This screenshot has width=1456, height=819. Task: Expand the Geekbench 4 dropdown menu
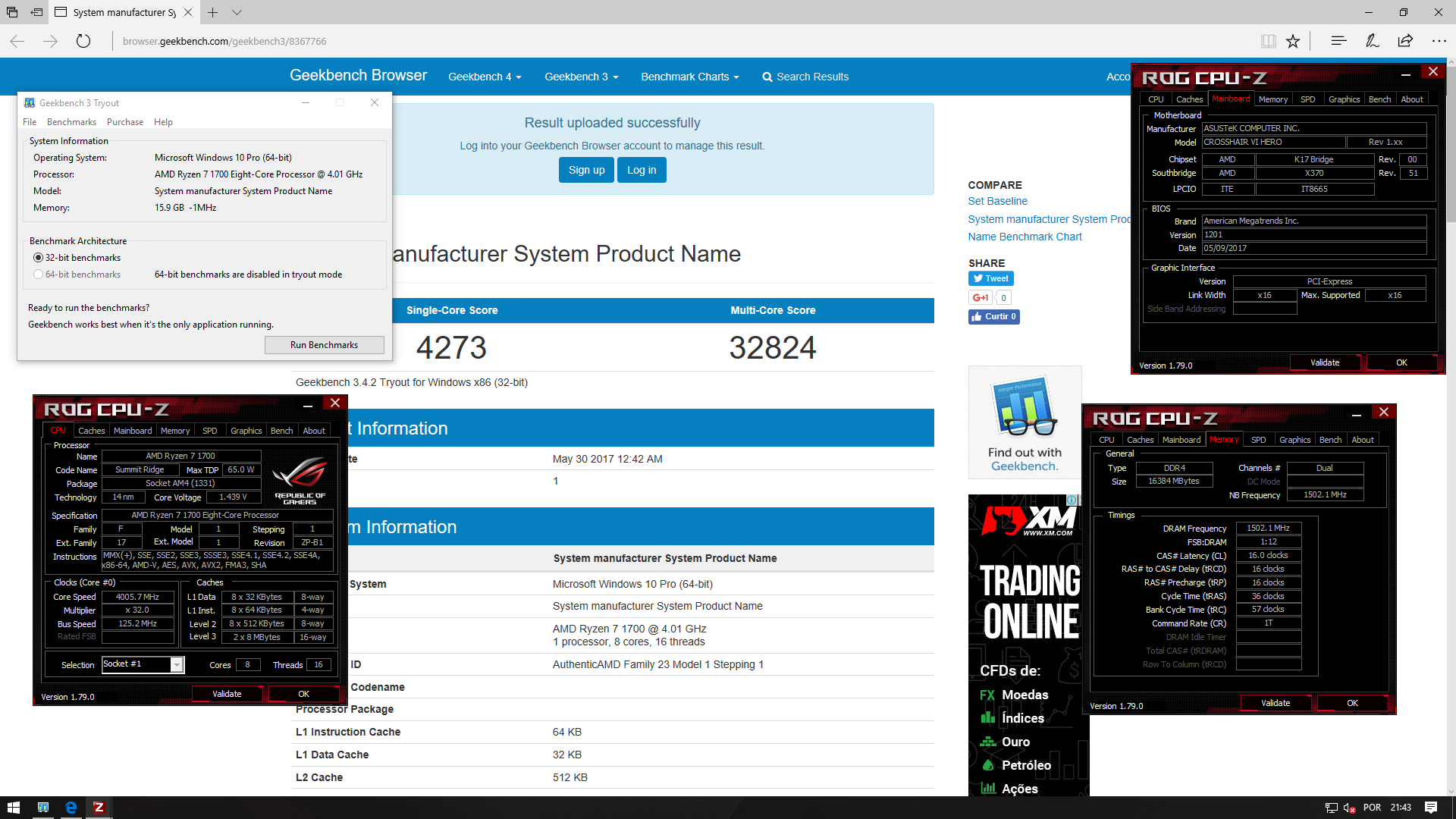[485, 77]
